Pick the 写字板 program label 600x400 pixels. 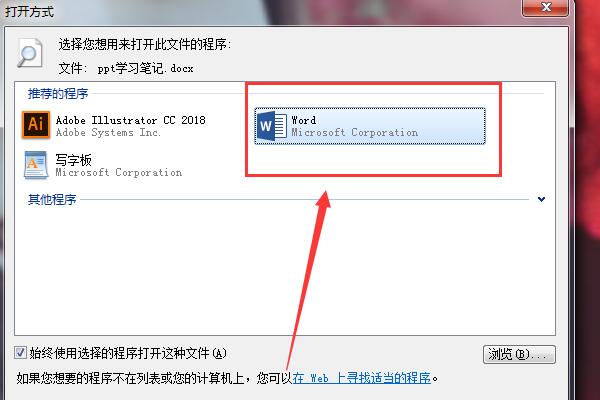point(73,160)
